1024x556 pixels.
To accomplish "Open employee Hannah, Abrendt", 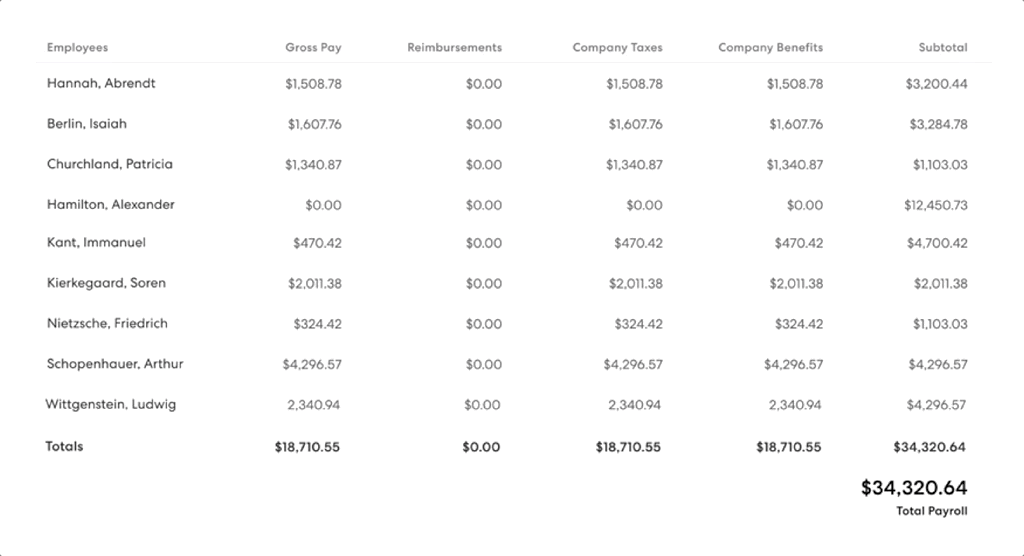I will [101, 84].
